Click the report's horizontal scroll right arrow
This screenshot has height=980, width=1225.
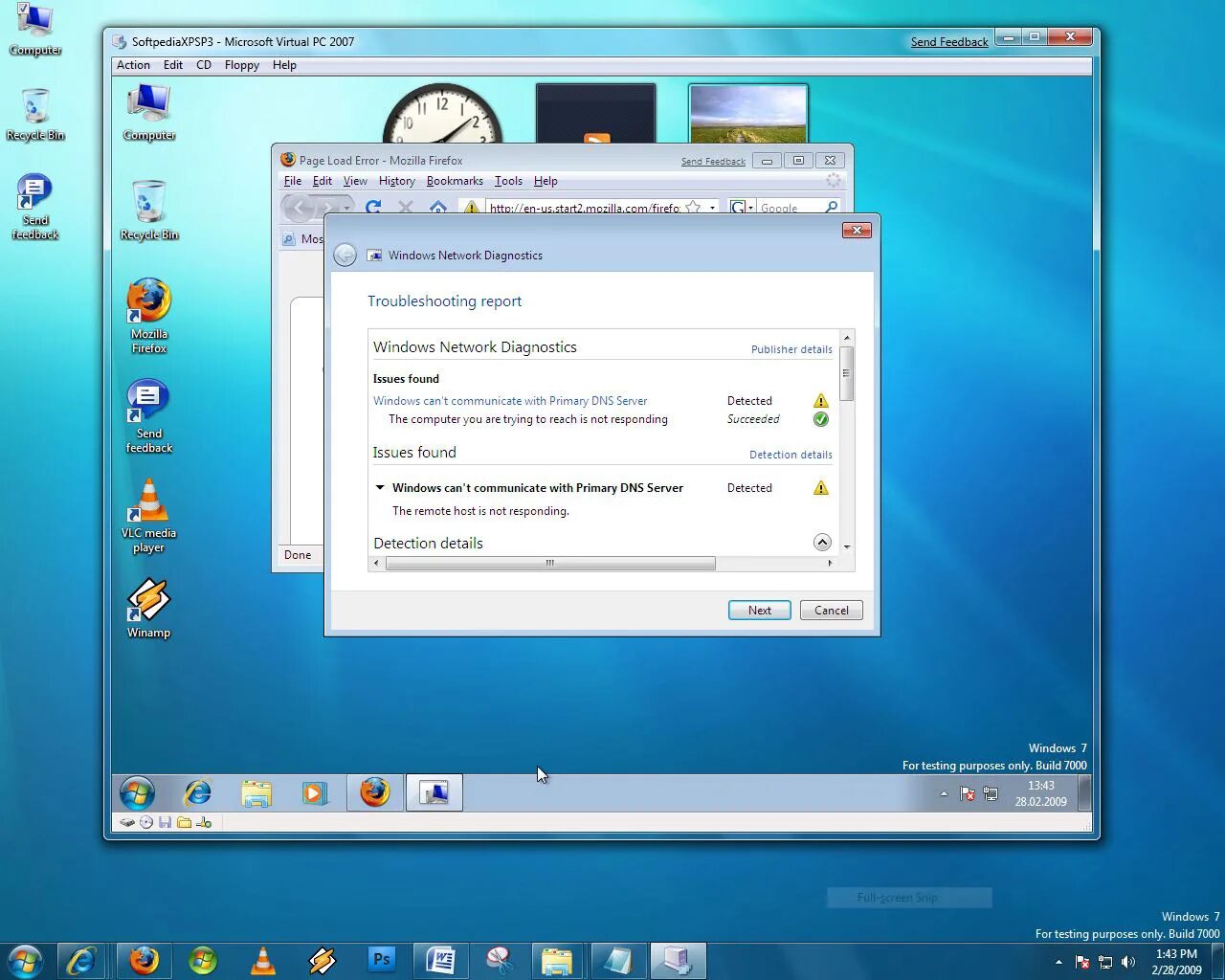point(830,564)
